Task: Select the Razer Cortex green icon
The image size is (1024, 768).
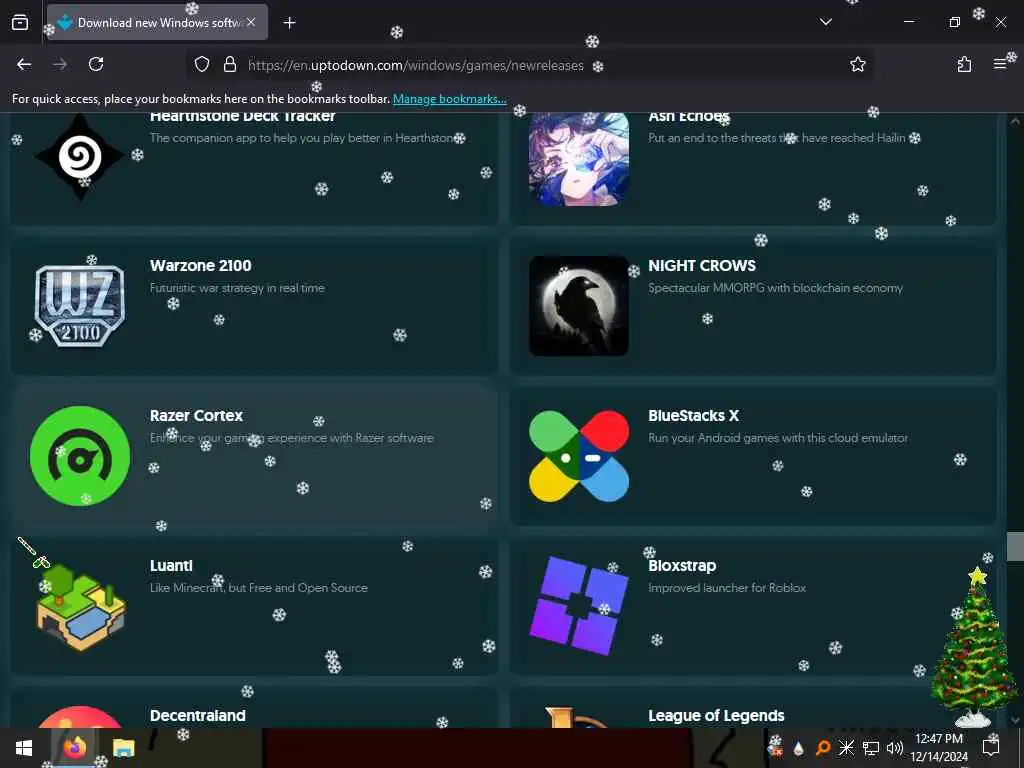Action: click(80, 456)
